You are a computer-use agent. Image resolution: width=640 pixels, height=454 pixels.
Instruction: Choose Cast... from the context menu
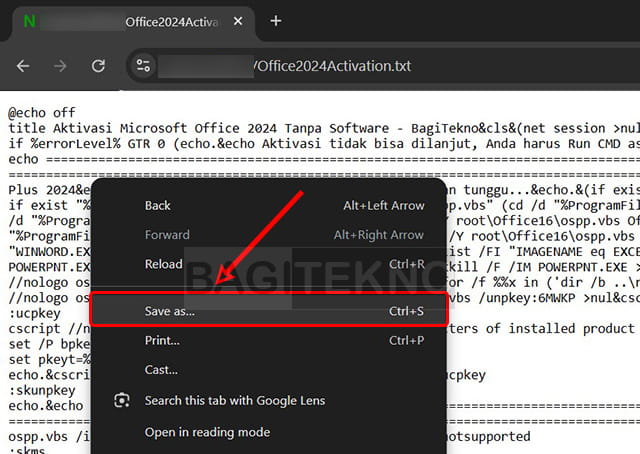pos(161,370)
